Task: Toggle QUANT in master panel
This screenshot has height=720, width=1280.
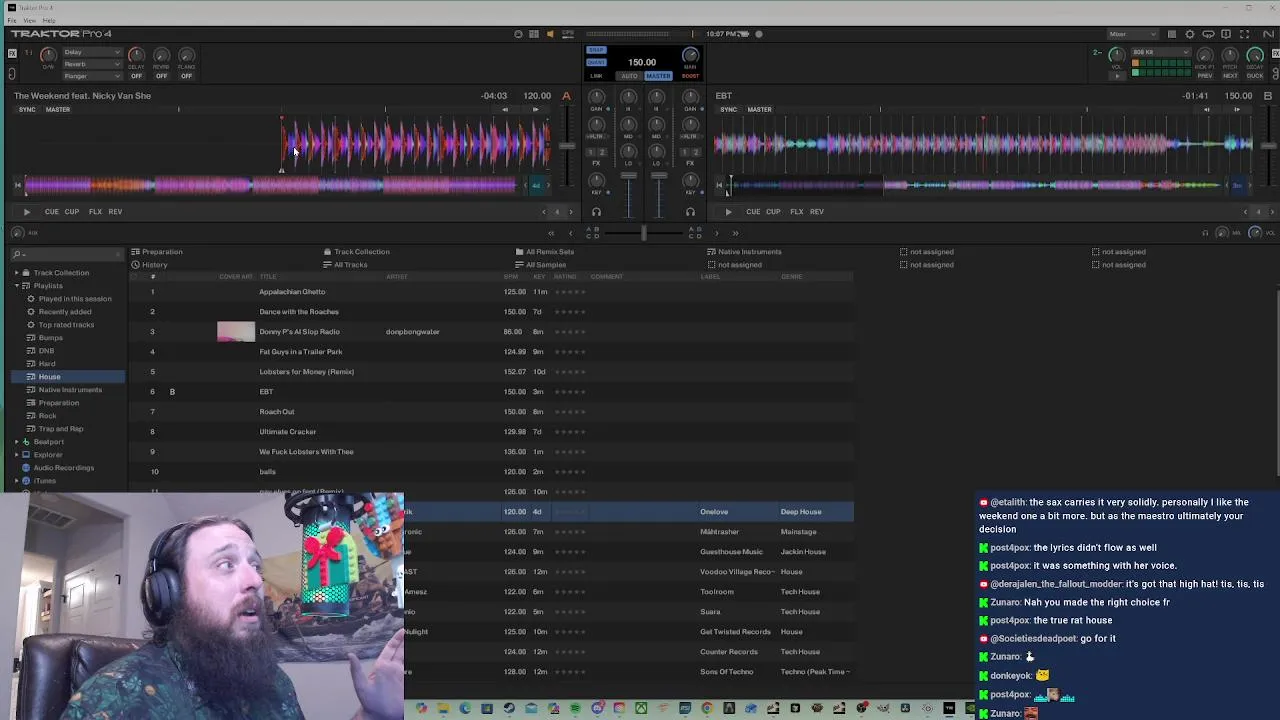Action: click(x=596, y=62)
